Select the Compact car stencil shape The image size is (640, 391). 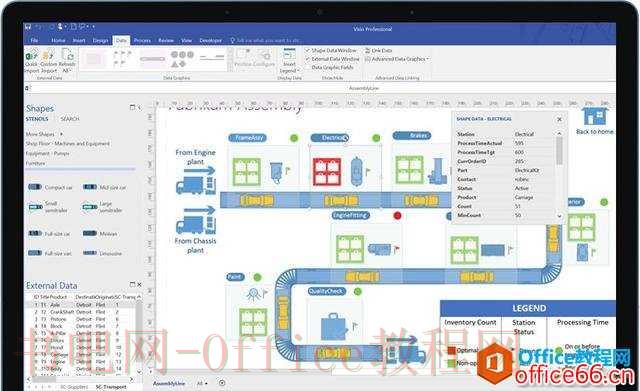coord(35,187)
